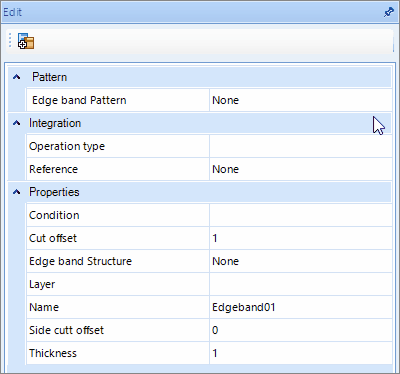Select the Layer property label
The height and width of the screenshot is (374, 400).
[x=42, y=285]
